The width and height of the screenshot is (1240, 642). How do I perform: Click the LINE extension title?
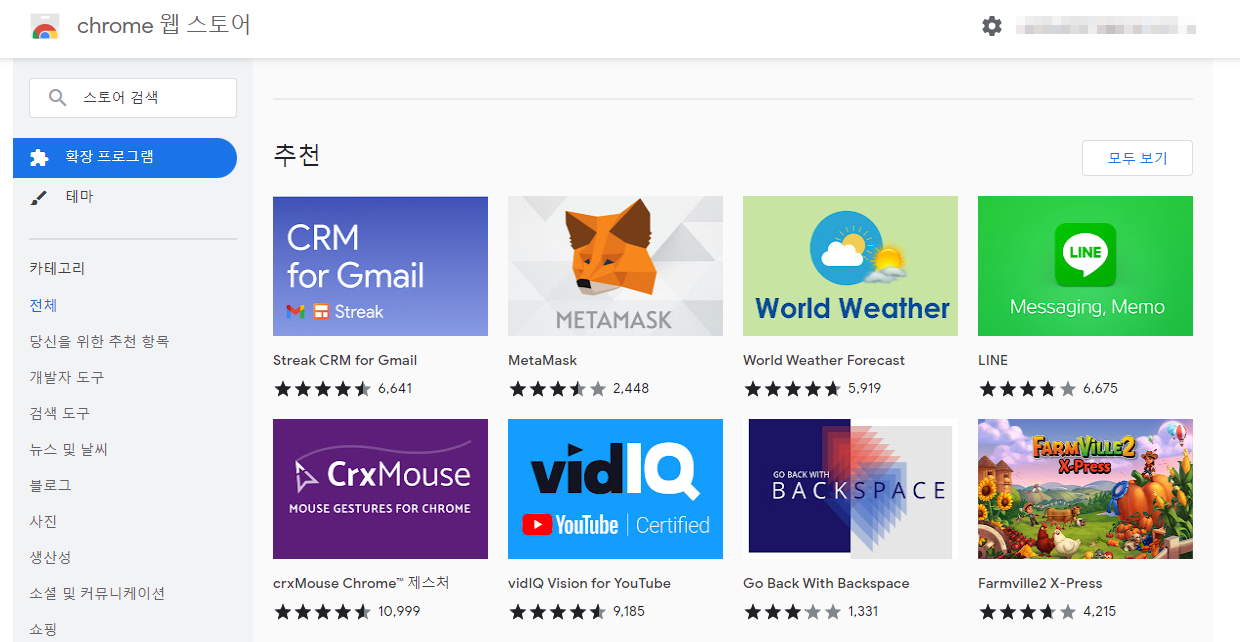[x=993, y=360]
